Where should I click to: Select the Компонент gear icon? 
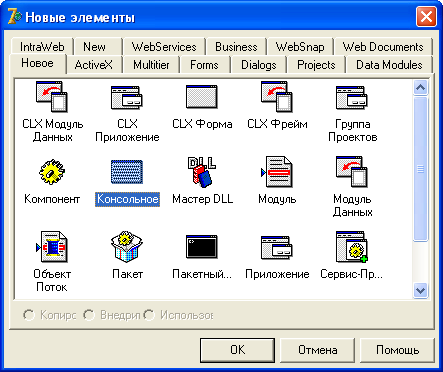52,172
